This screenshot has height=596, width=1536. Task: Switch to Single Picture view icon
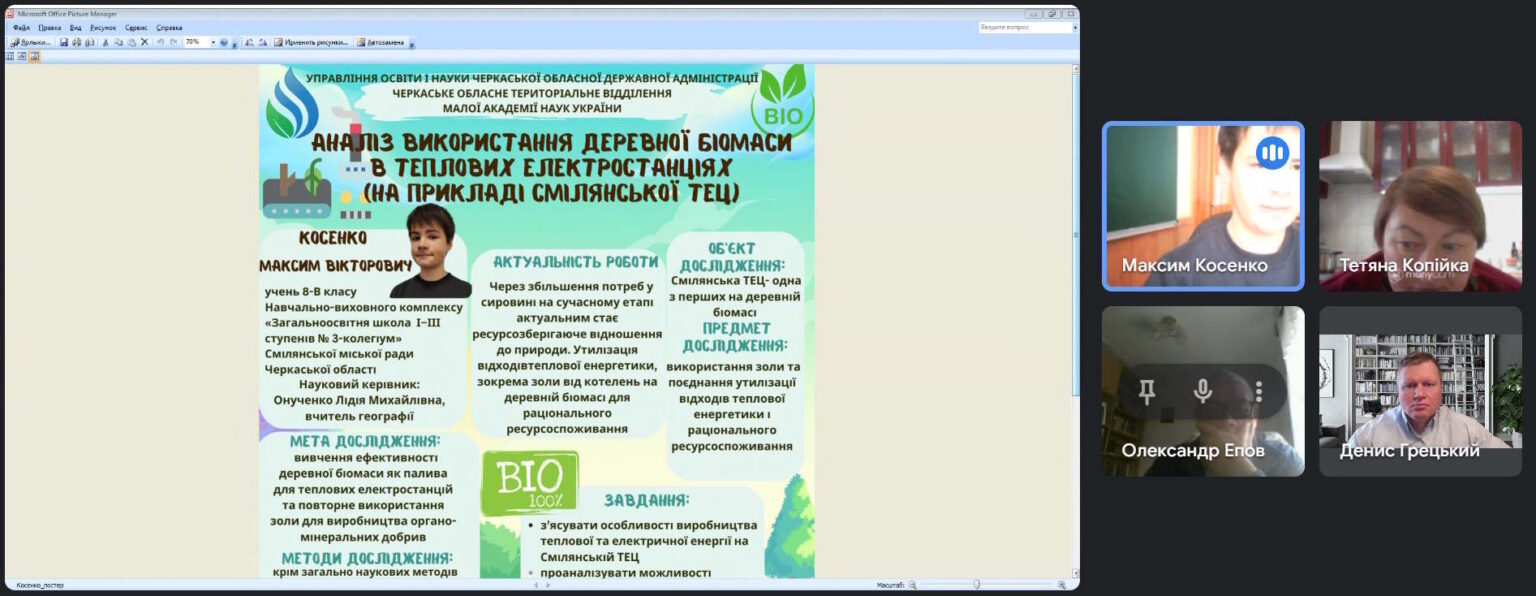[34, 56]
